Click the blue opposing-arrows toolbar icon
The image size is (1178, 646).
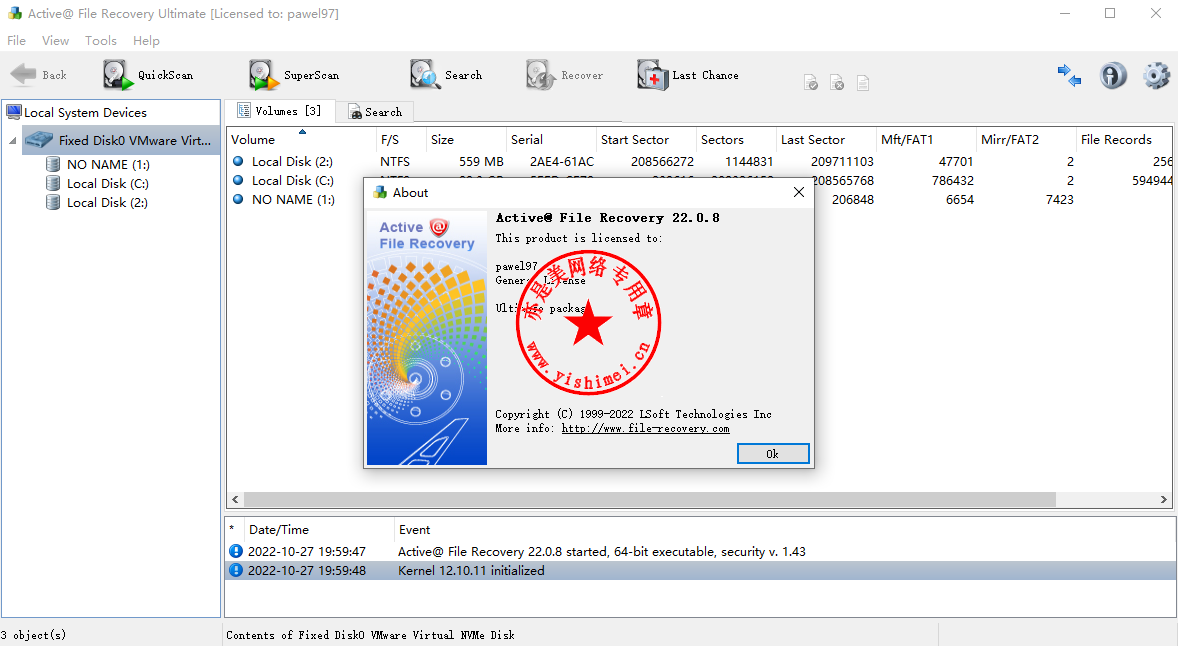coord(1069,75)
